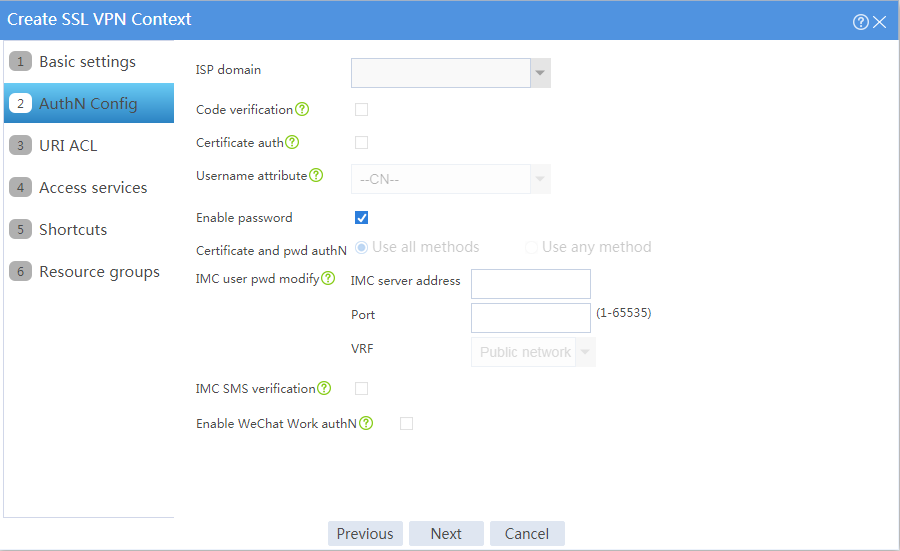900x551 pixels.
Task: Click the "ISP domain" label
Action: (x=228, y=69)
